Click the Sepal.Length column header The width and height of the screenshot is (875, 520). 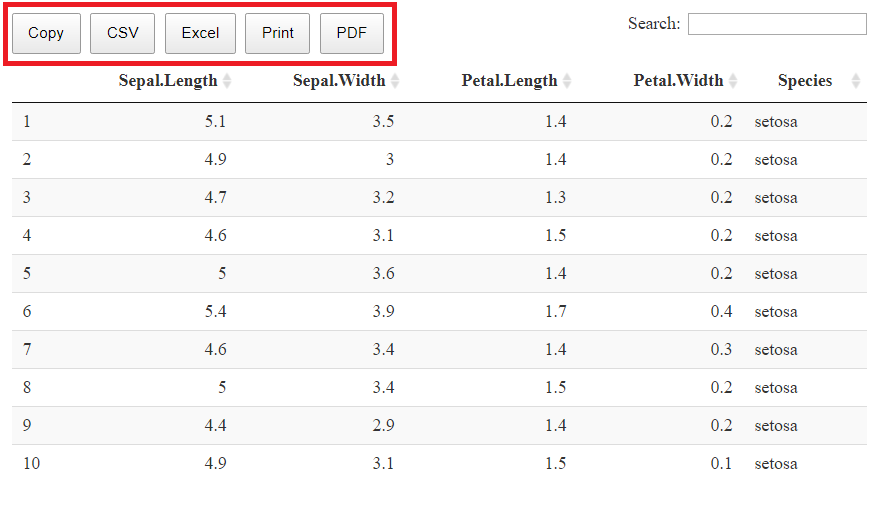(167, 81)
